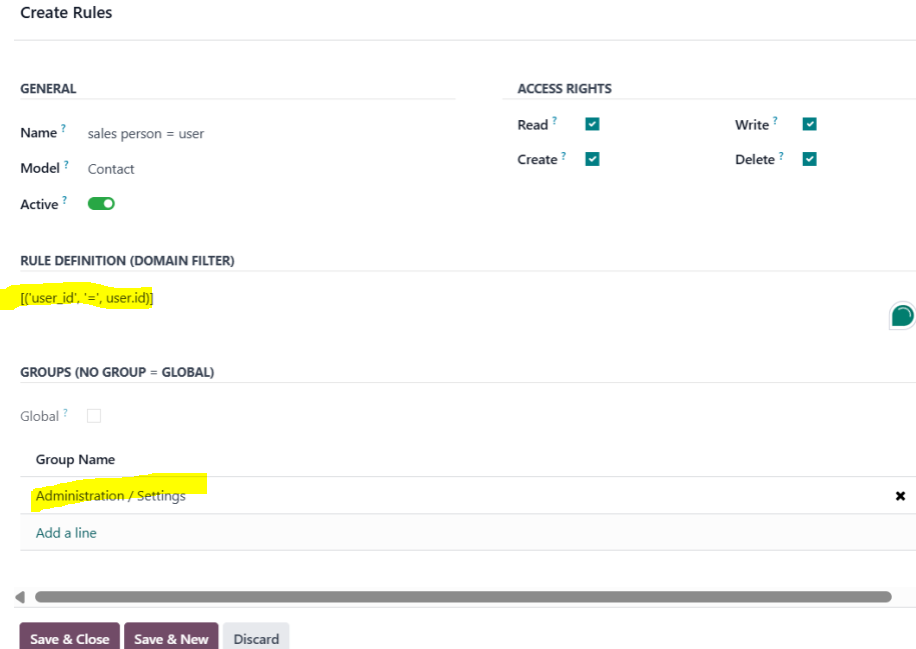Click the Create Rules title
The width and height of the screenshot is (916, 649).
[x=66, y=13]
